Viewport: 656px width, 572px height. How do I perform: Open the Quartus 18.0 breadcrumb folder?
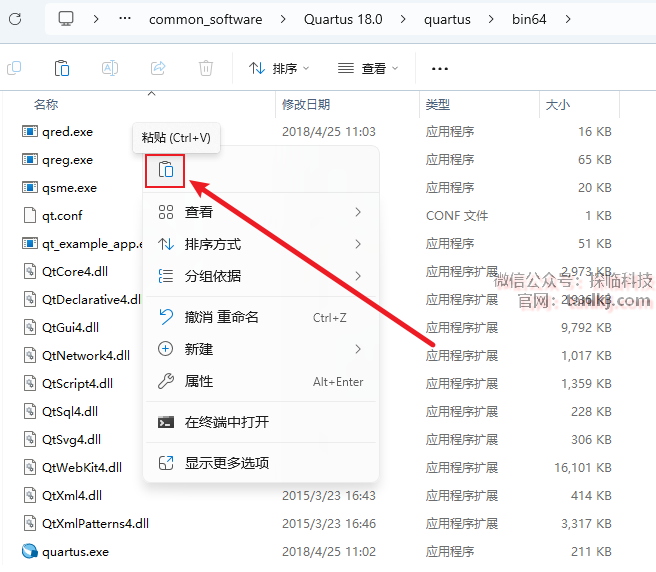point(343,19)
